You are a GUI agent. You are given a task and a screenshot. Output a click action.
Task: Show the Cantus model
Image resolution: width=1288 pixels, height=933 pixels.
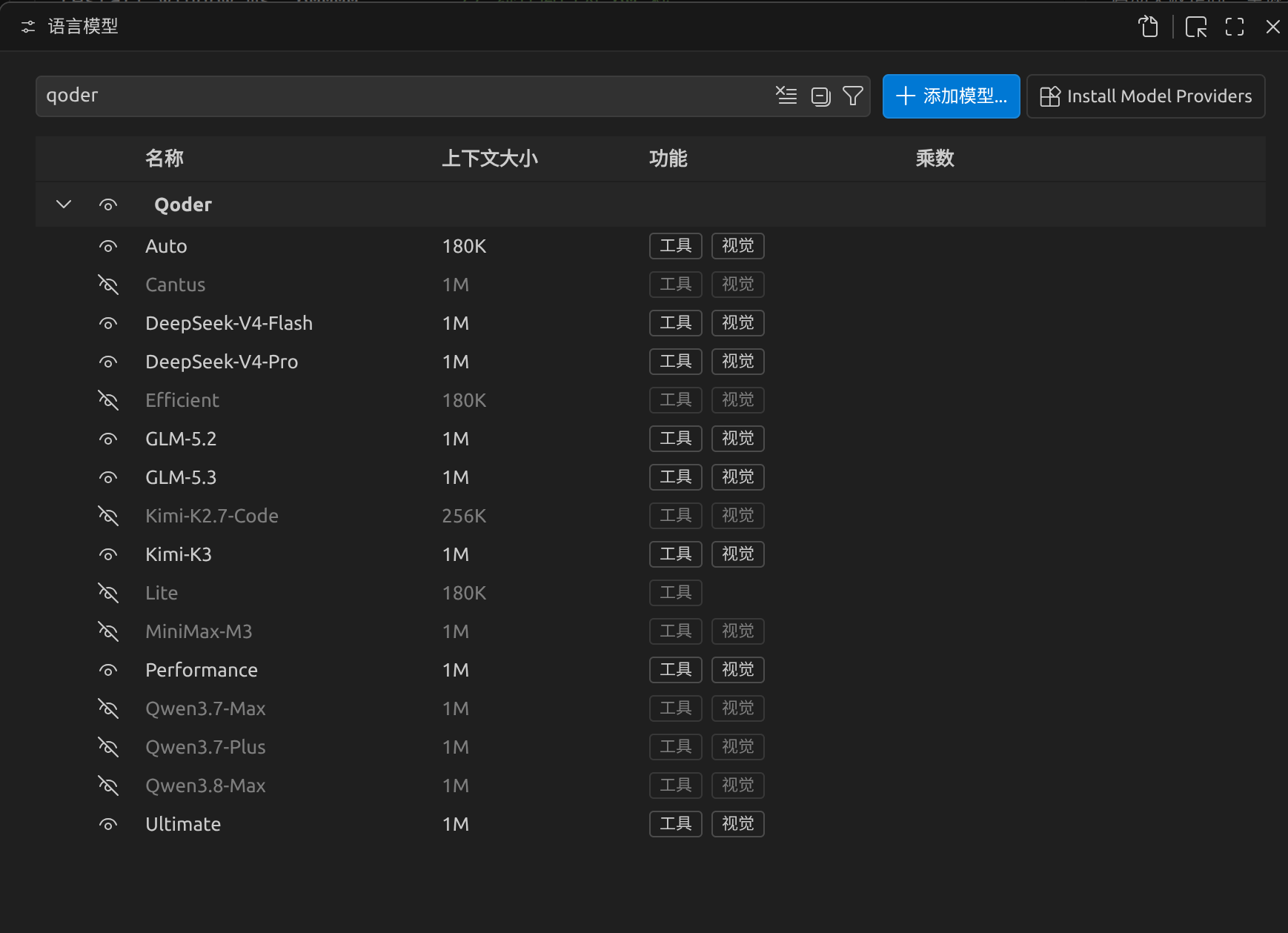pyautogui.click(x=108, y=285)
